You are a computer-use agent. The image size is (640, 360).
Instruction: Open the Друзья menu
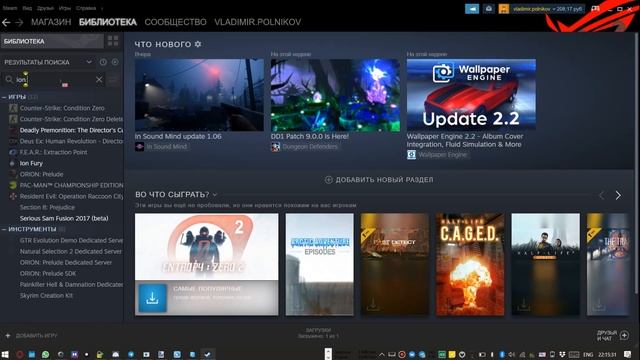pyautogui.click(x=45, y=8)
